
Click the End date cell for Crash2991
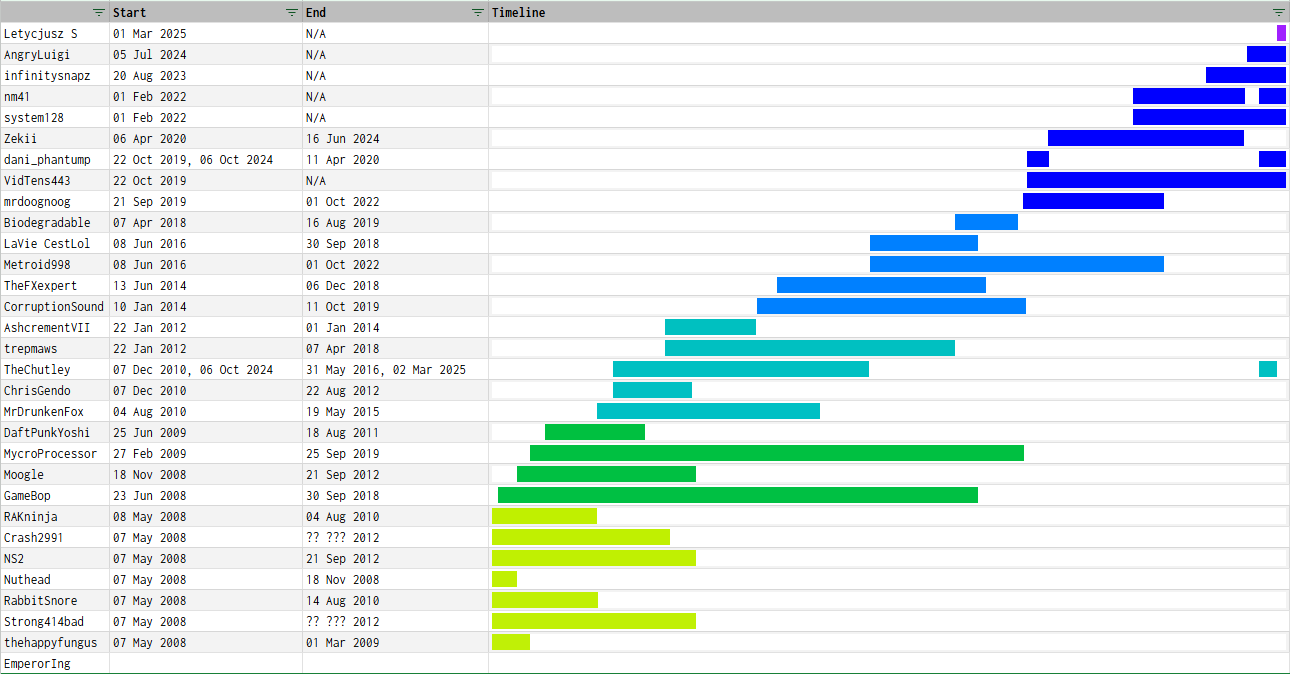pyautogui.click(x=343, y=538)
